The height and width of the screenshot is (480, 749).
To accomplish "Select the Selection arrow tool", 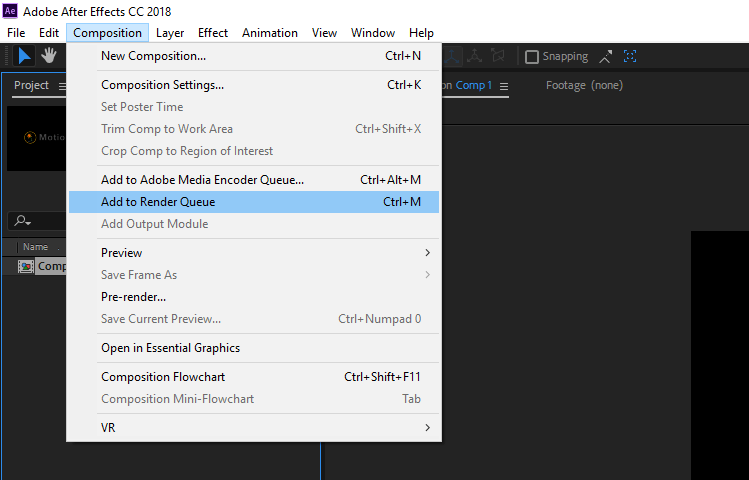I will point(25,57).
